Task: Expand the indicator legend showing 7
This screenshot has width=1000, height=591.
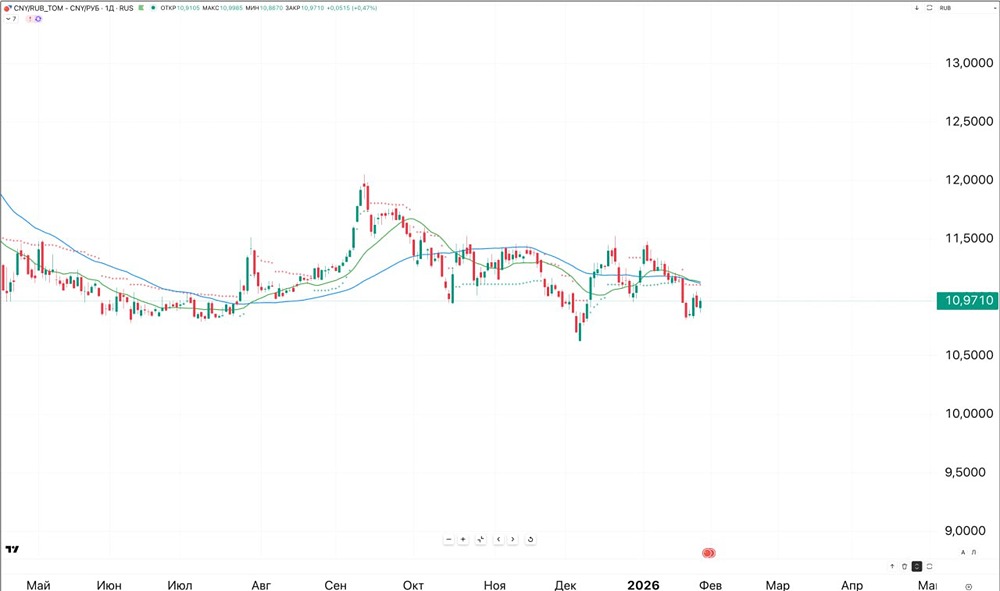Action: coord(11,18)
